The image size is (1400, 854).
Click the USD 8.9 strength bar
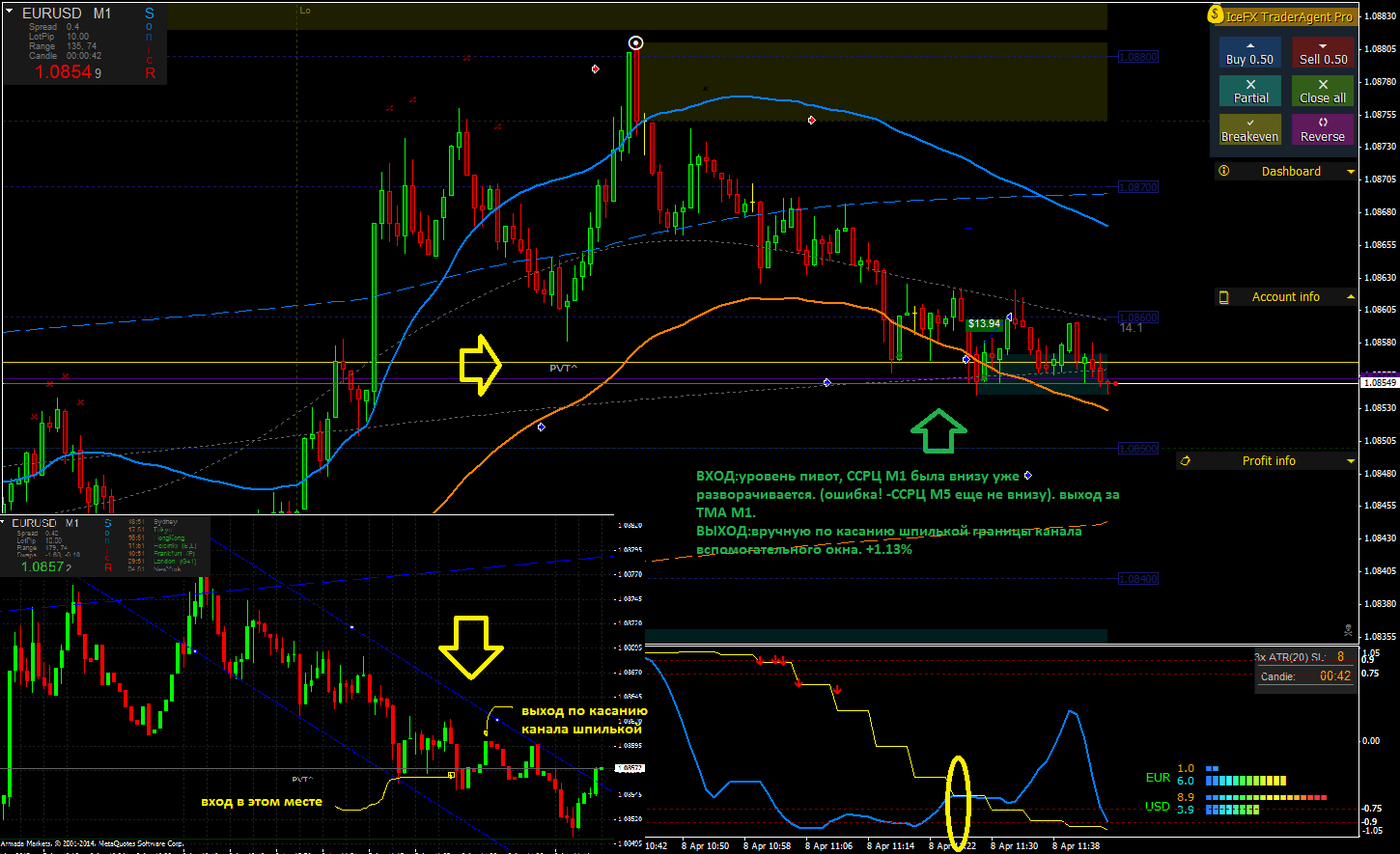click(x=1267, y=798)
